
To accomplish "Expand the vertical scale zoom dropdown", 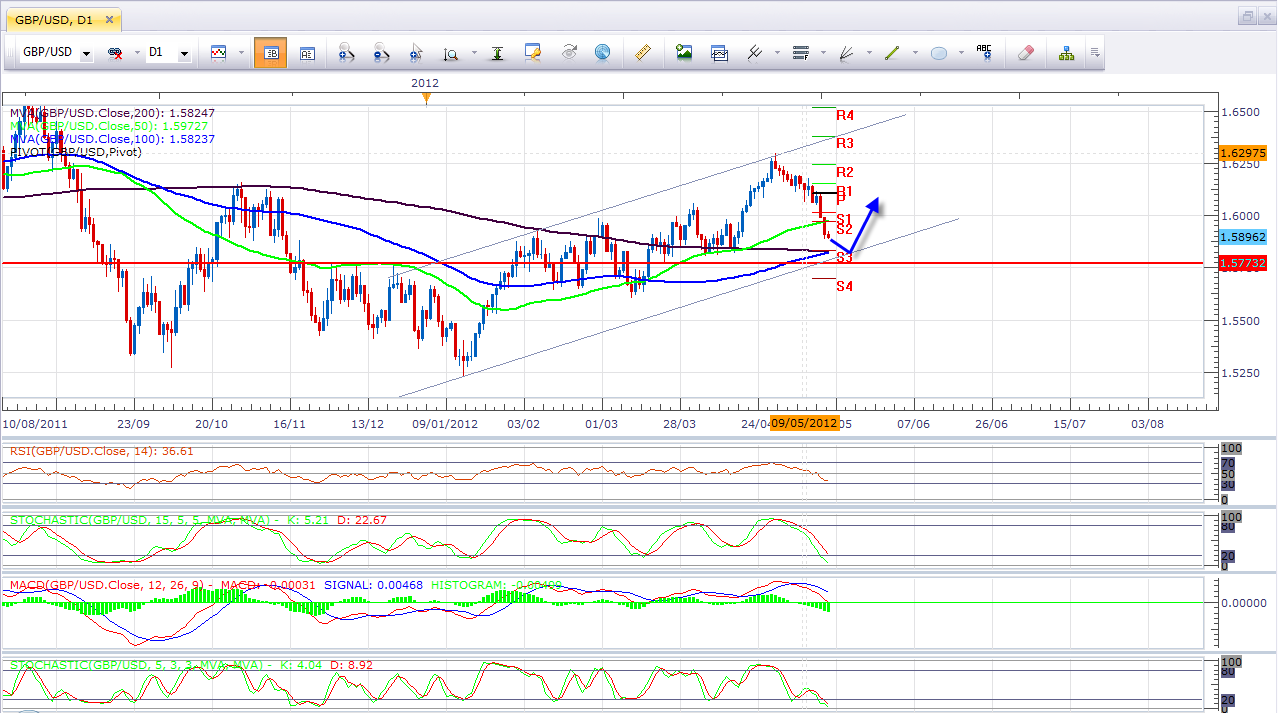I will point(474,53).
